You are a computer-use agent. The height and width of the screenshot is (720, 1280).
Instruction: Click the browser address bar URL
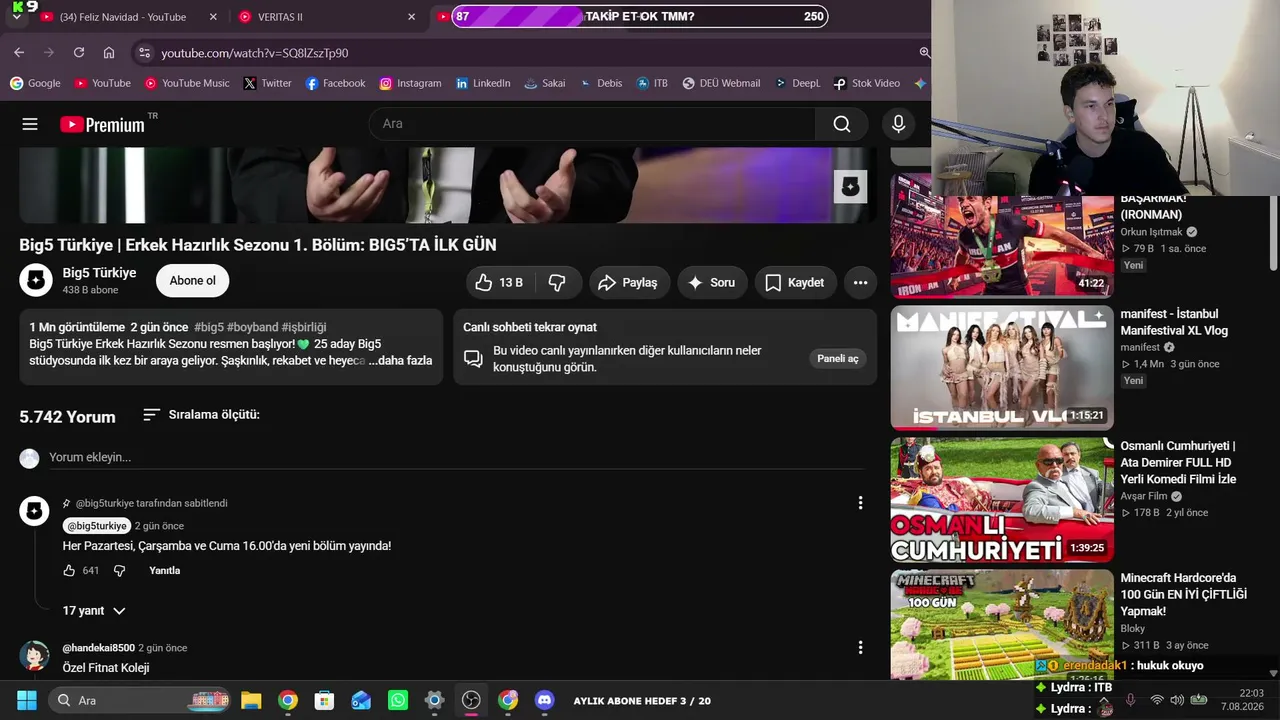(x=255, y=52)
